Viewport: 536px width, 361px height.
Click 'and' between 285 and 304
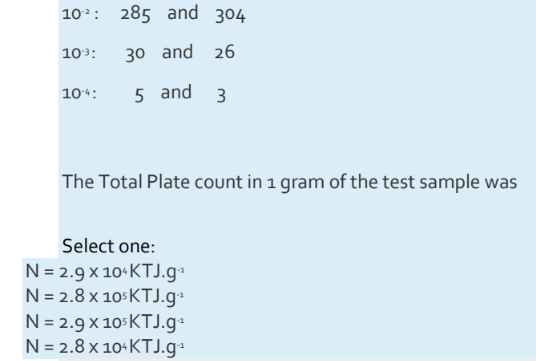click(183, 13)
